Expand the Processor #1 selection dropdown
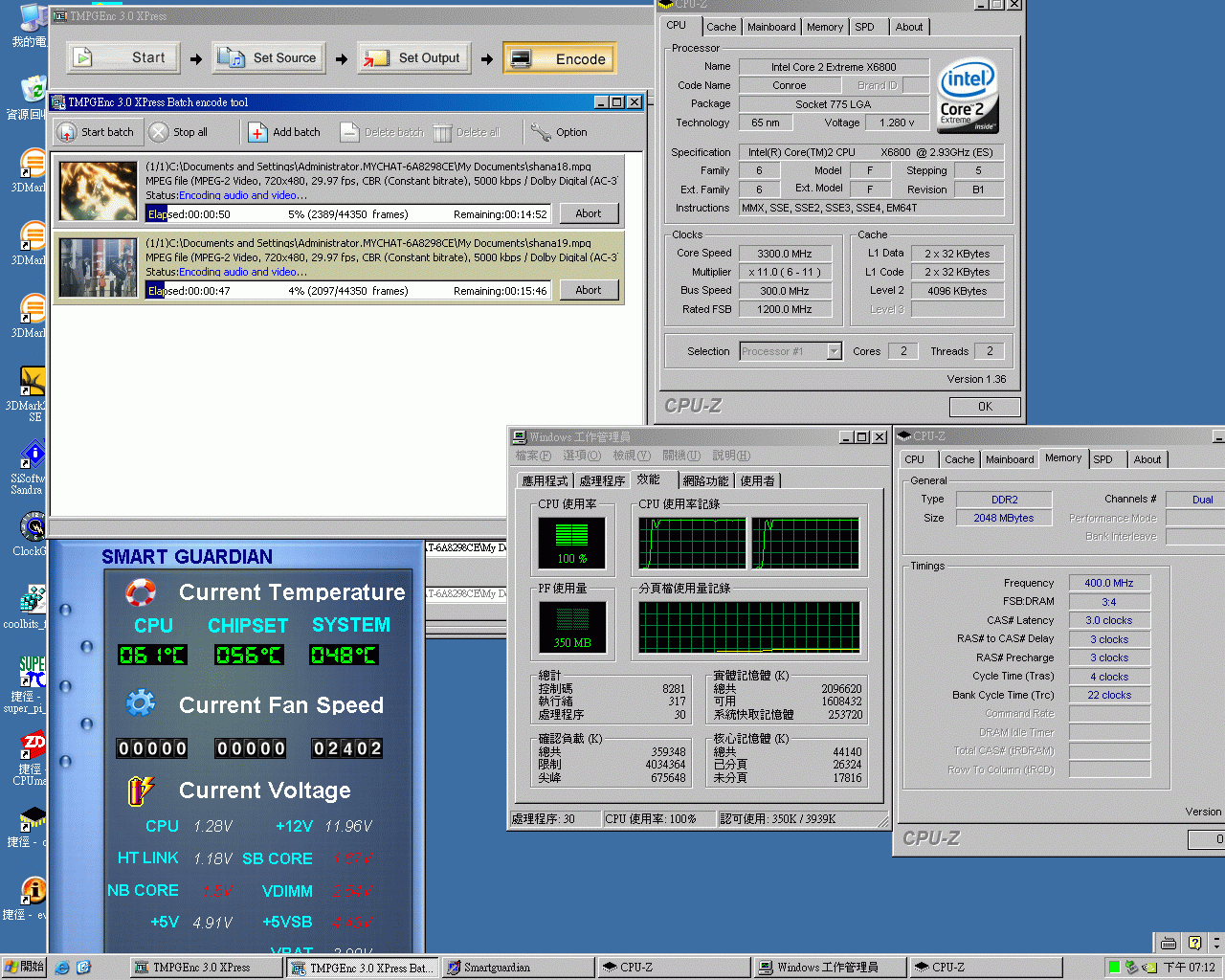The width and height of the screenshot is (1225, 980). click(x=834, y=351)
